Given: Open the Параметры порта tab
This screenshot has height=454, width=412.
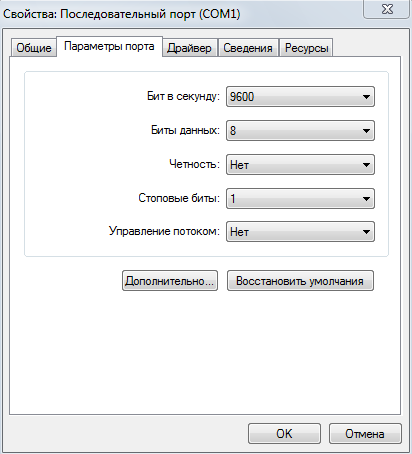Looking at the screenshot, I should [x=109, y=46].
